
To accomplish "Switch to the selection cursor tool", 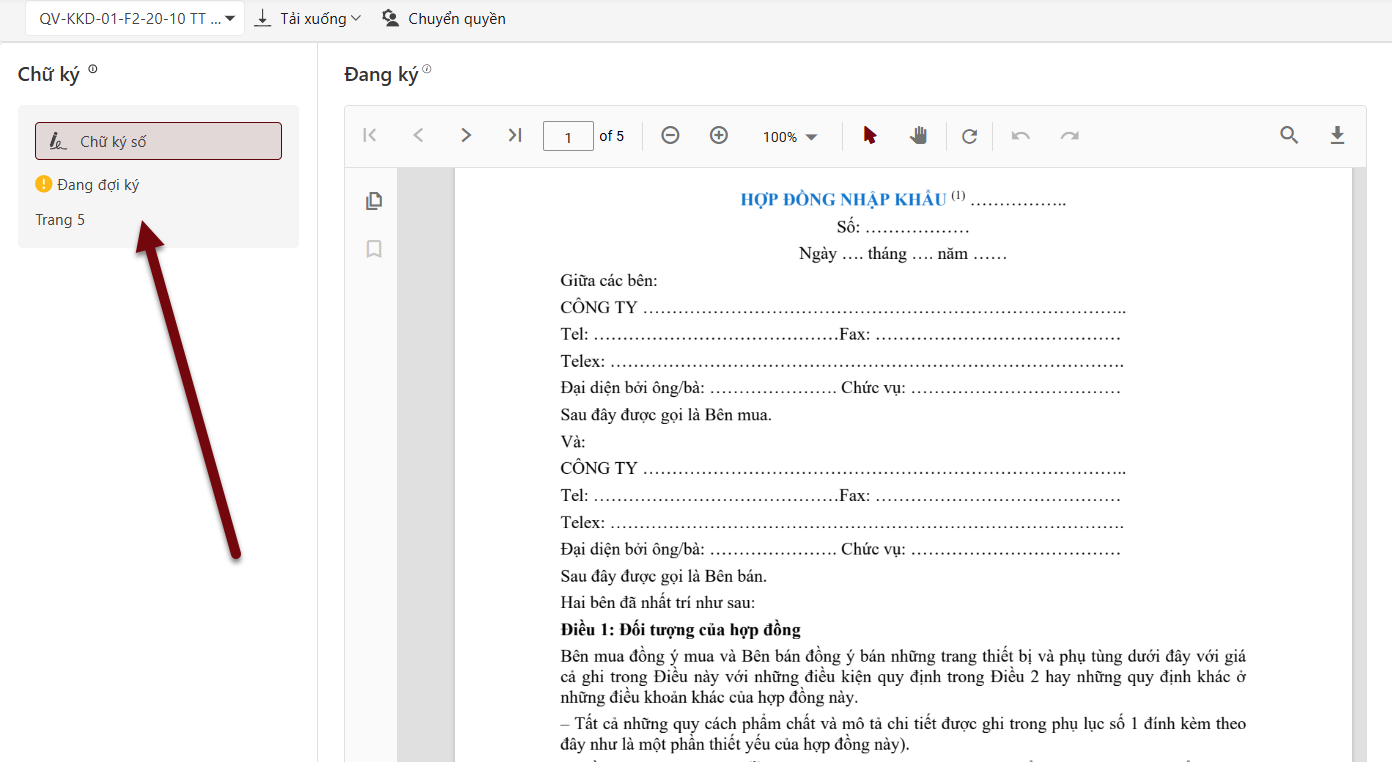I will pyautogui.click(x=869, y=134).
